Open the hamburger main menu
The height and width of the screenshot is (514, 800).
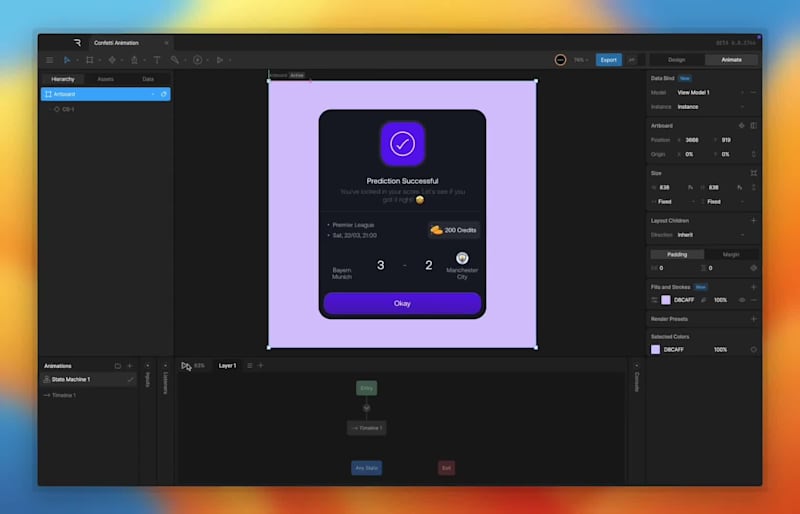click(x=49, y=60)
